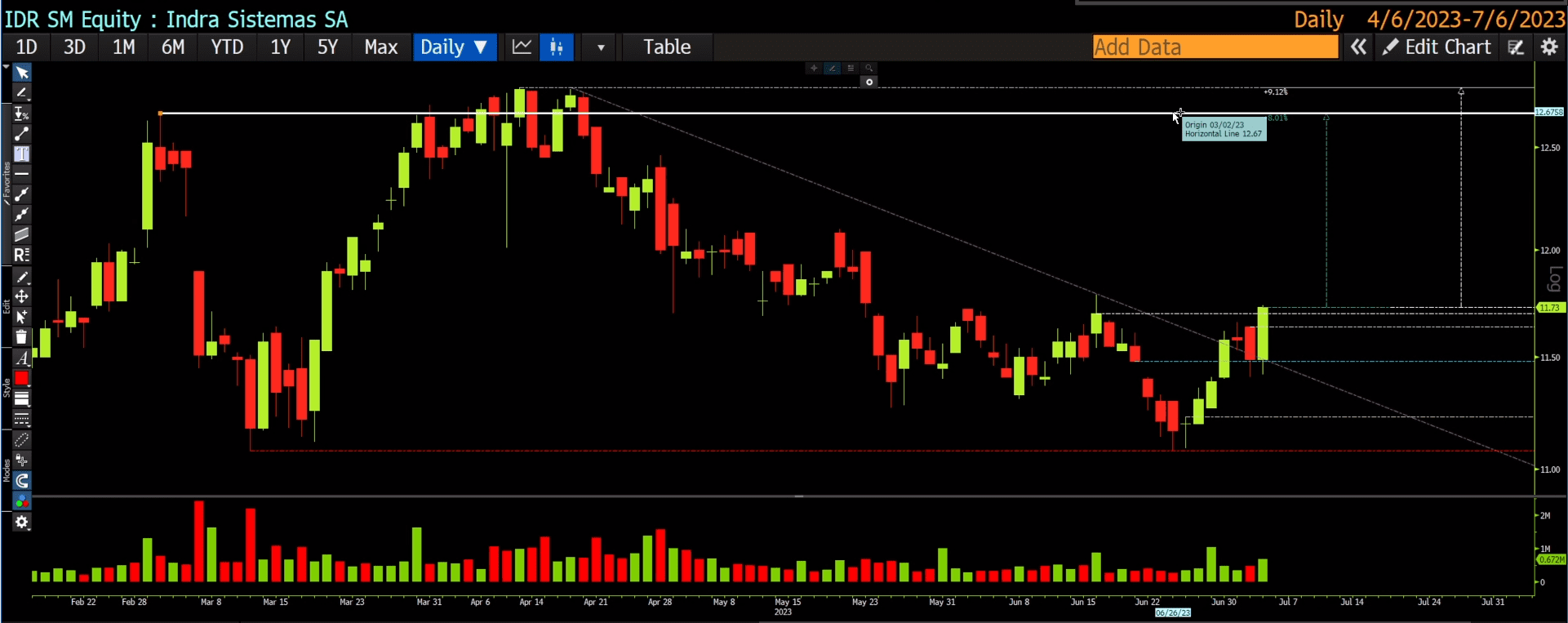Viewport: 1568px width, 623px height.
Task: Open the line dash style options
Action: [x=22, y=419]
